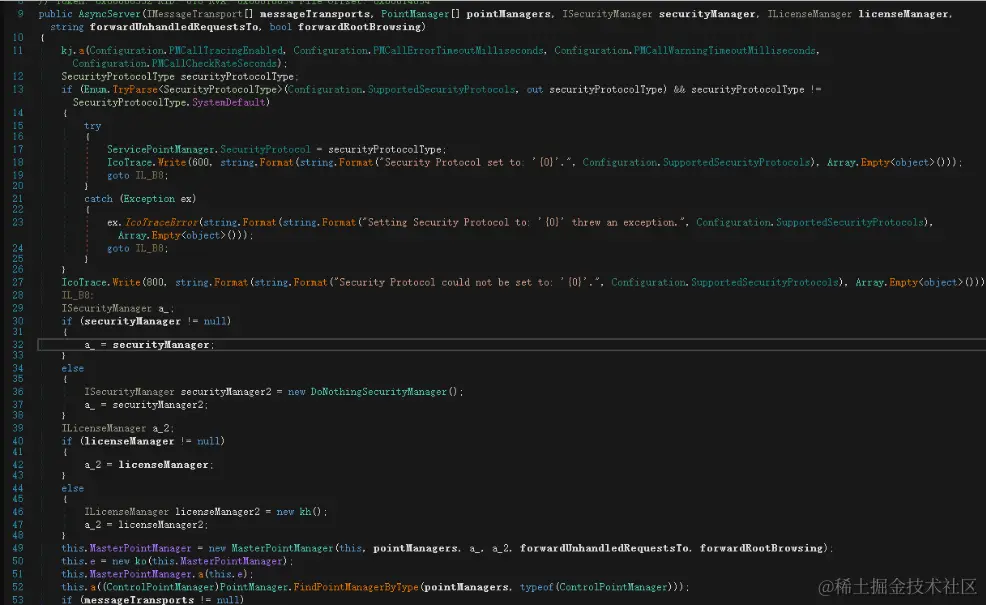Click goto IL_B8 on line 19

click(x=136, y=175)
